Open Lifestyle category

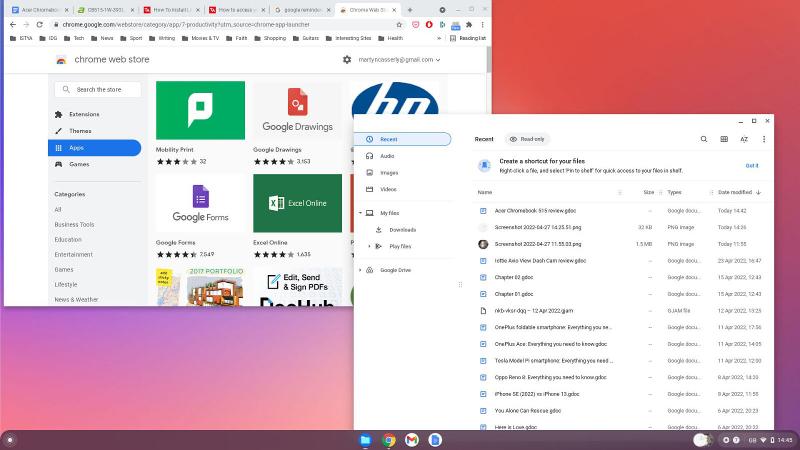pos(66,284)
